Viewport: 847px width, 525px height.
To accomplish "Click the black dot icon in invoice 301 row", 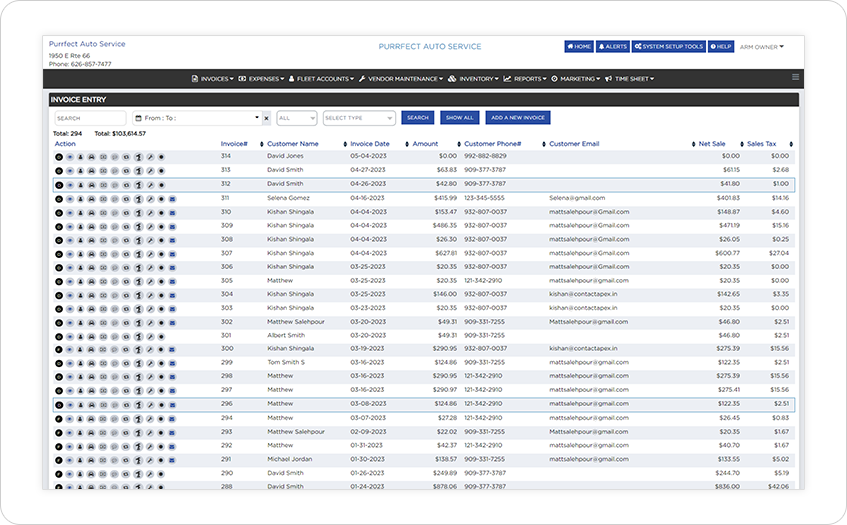I will [161, 337].
